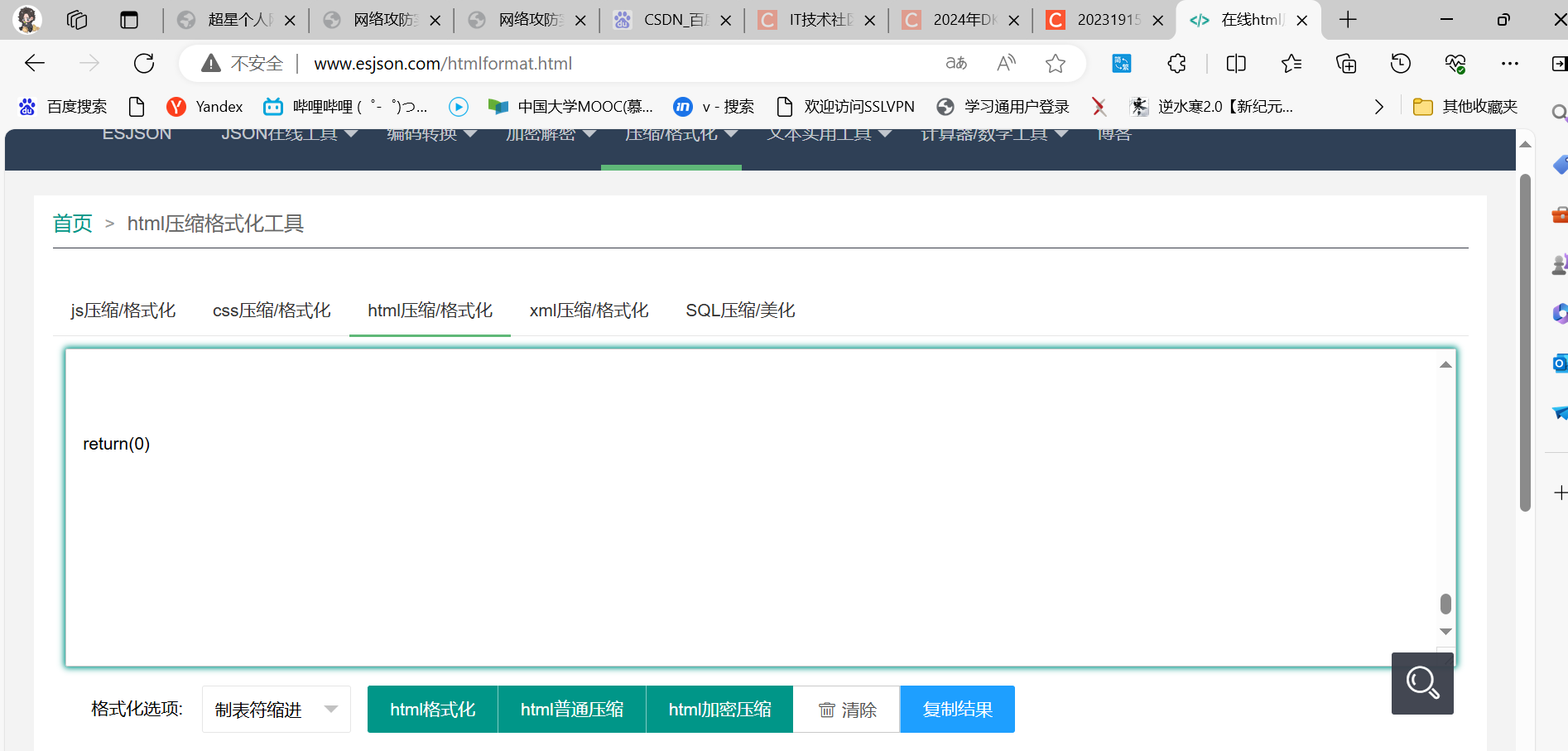Open a new tab with plus button
The height and width of the screenshot is (751, 1568).
(x=1348, y=20)
